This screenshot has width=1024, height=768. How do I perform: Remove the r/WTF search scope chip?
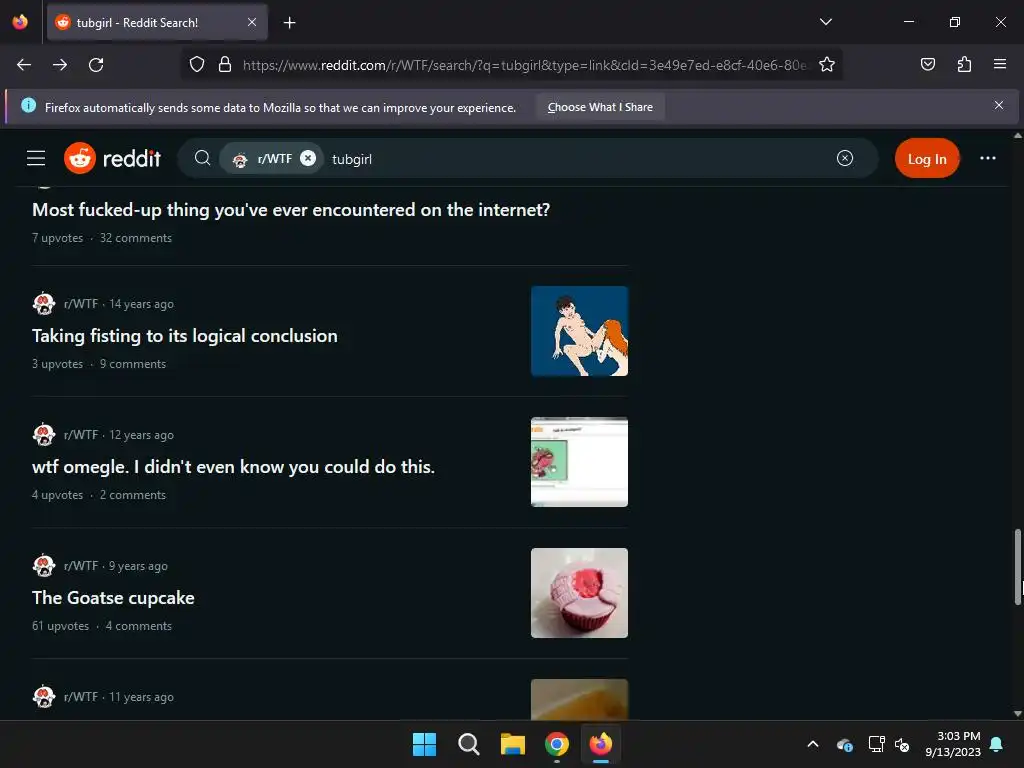coord(308,158)
